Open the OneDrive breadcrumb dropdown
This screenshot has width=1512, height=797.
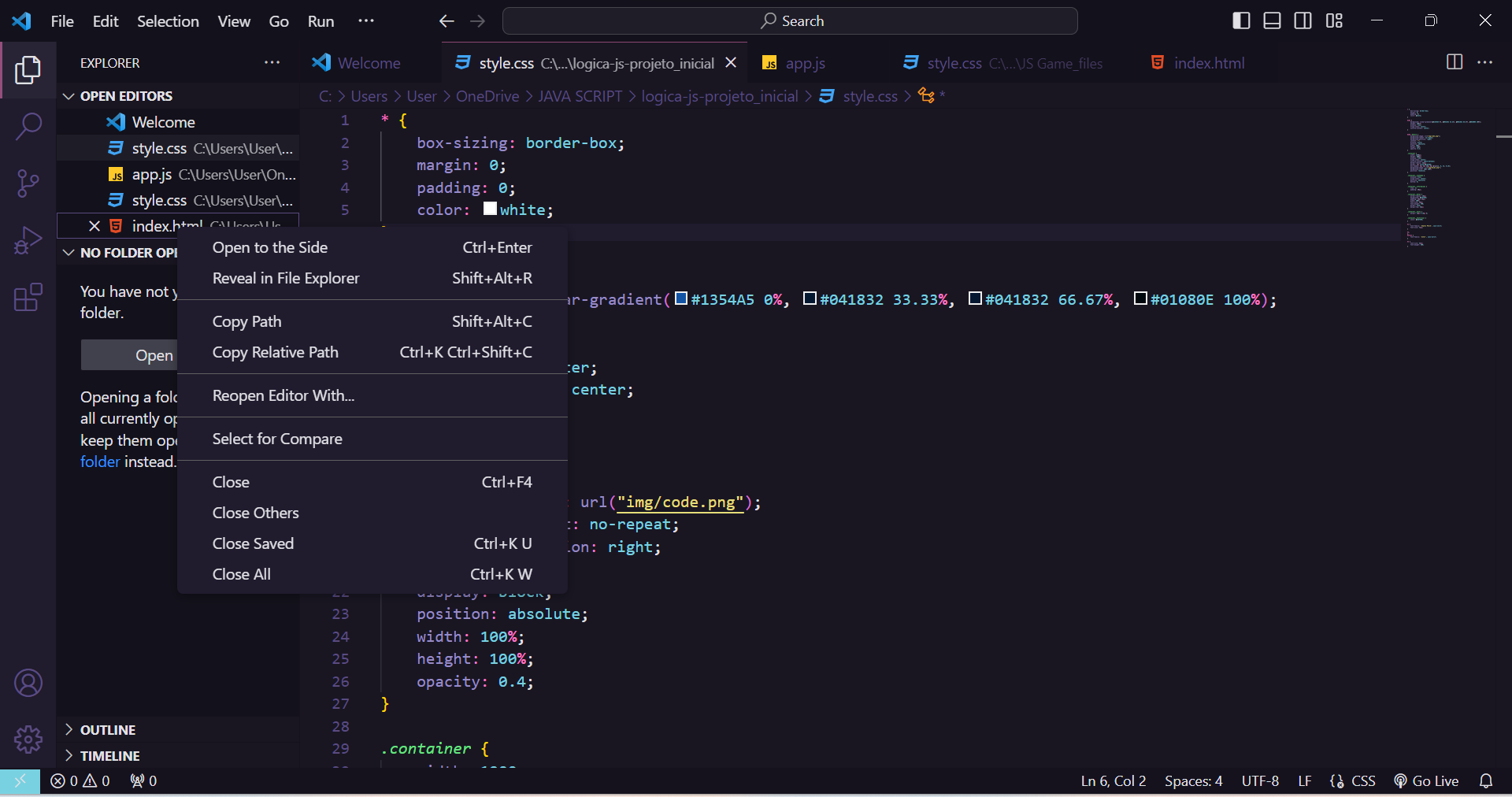click(487, 95)
